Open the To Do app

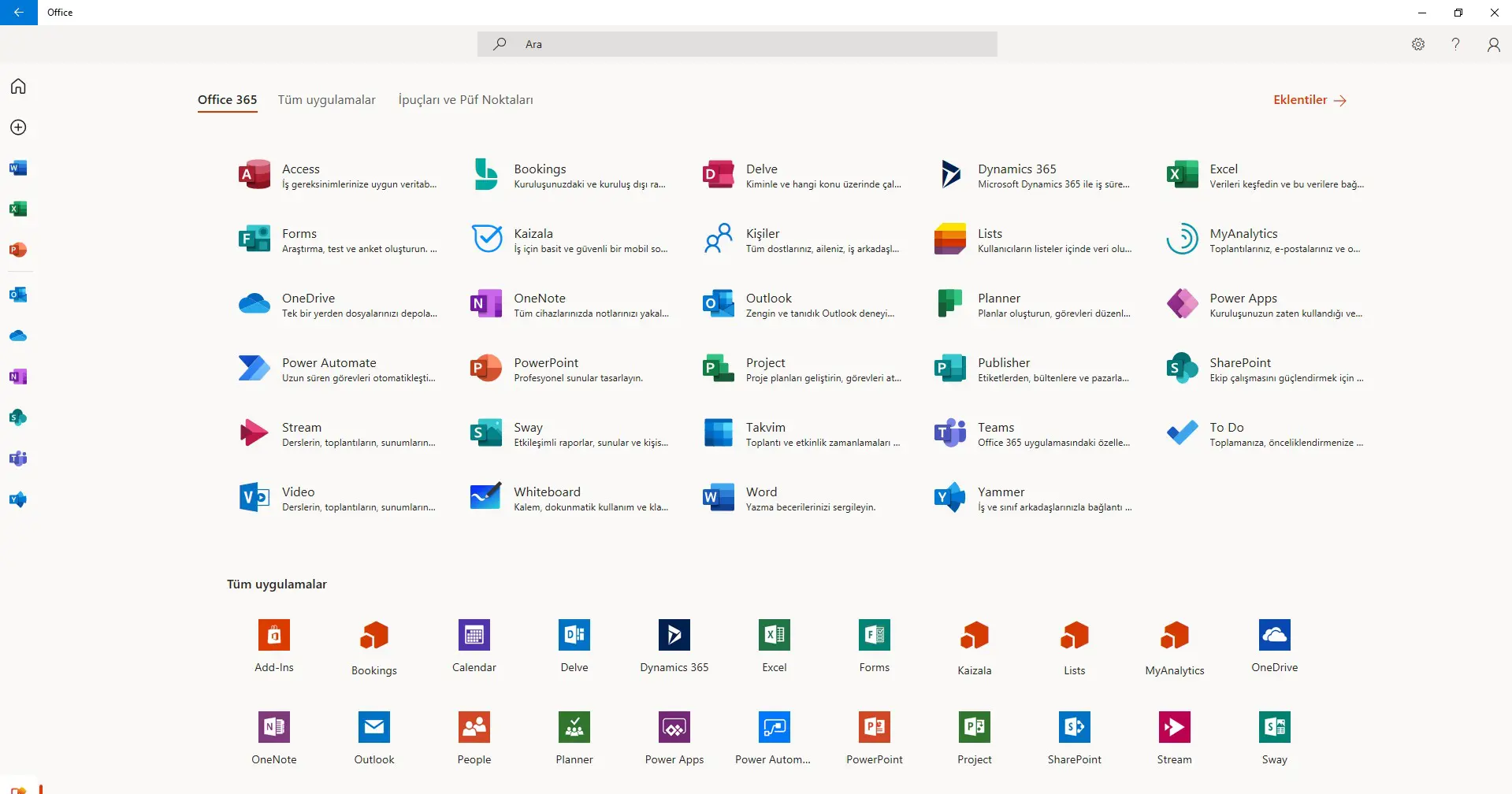1182,433
